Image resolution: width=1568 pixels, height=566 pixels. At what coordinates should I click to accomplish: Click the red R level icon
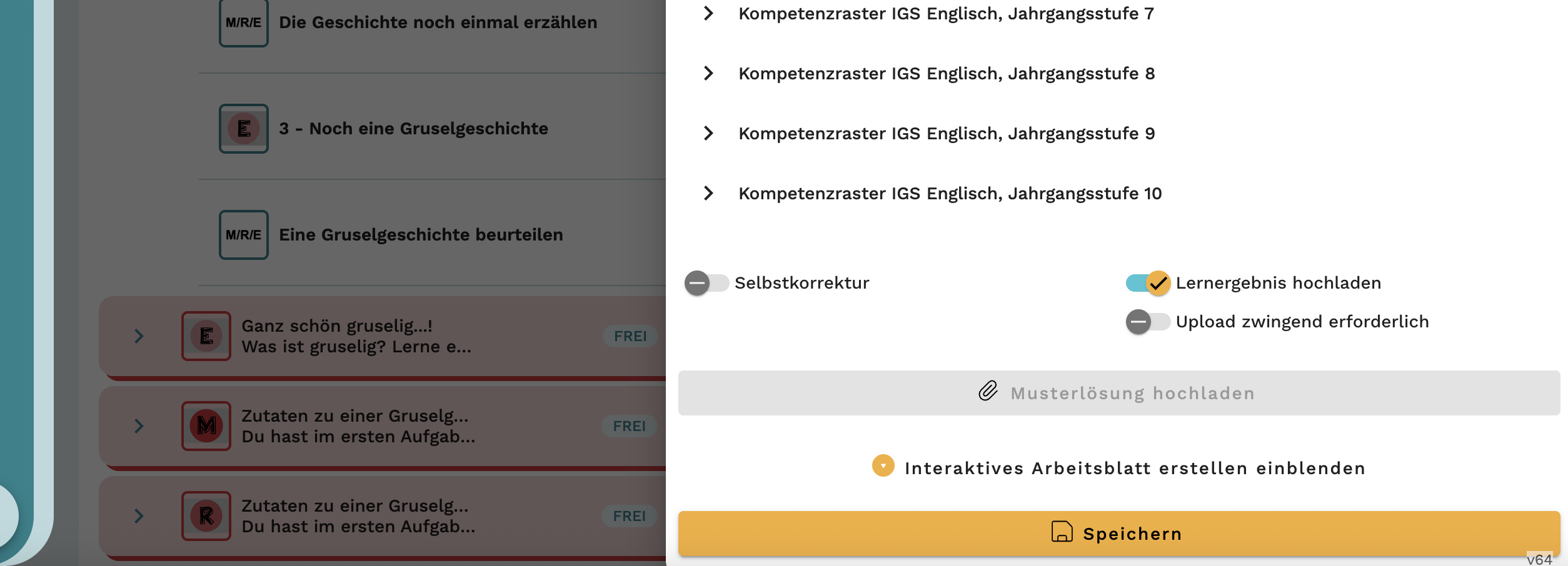tap(206, 516)
